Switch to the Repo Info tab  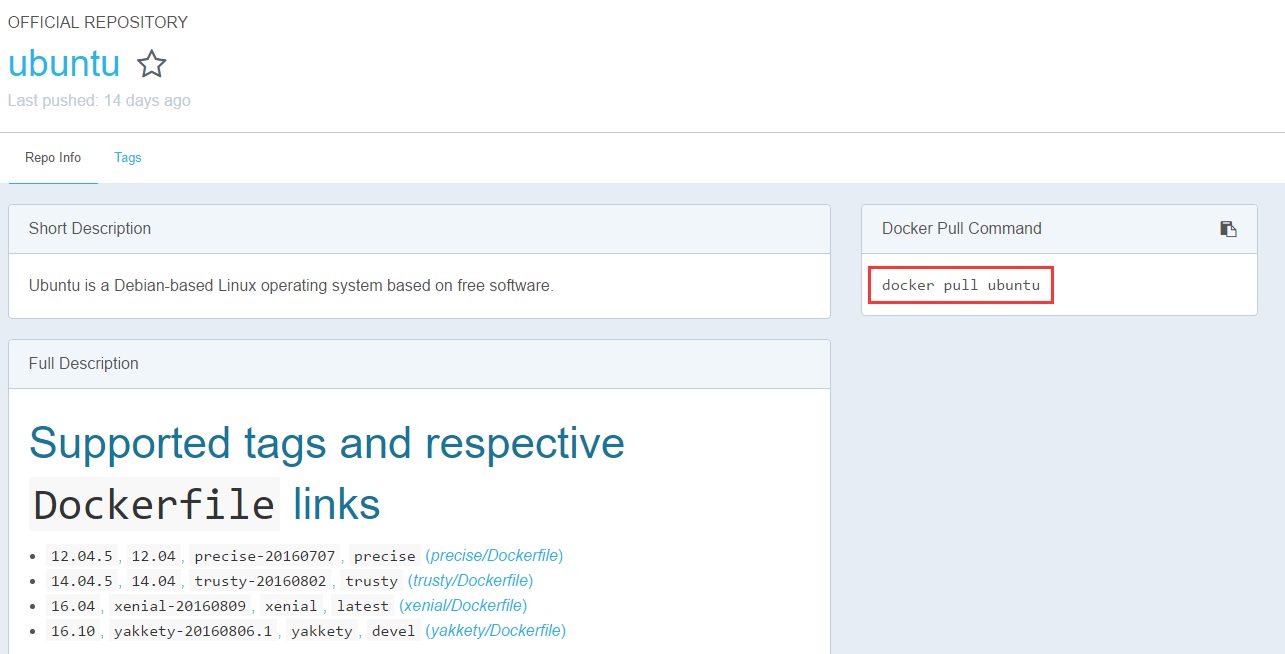click(53, 158)
